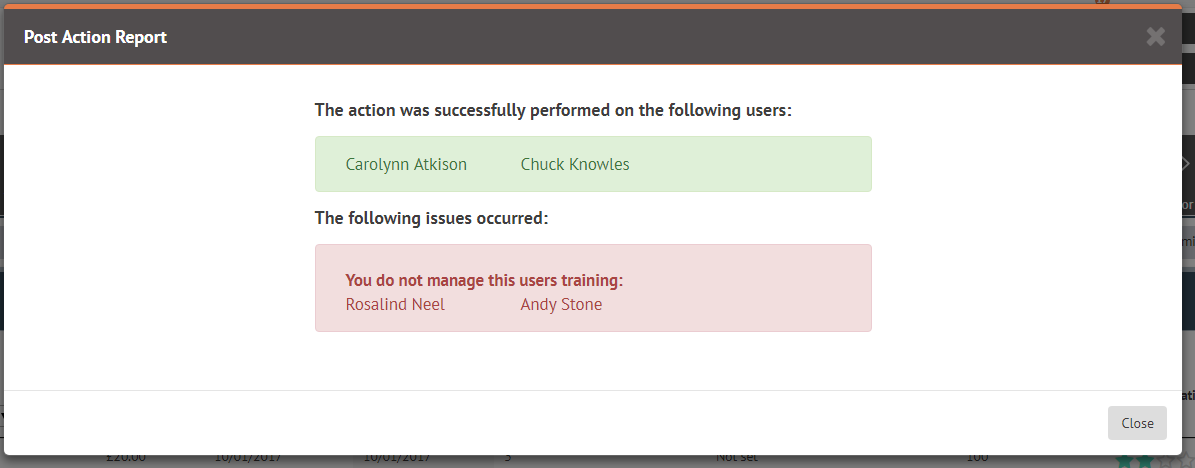Click the £20.00 value behind the dialog

tap(125, 458)
